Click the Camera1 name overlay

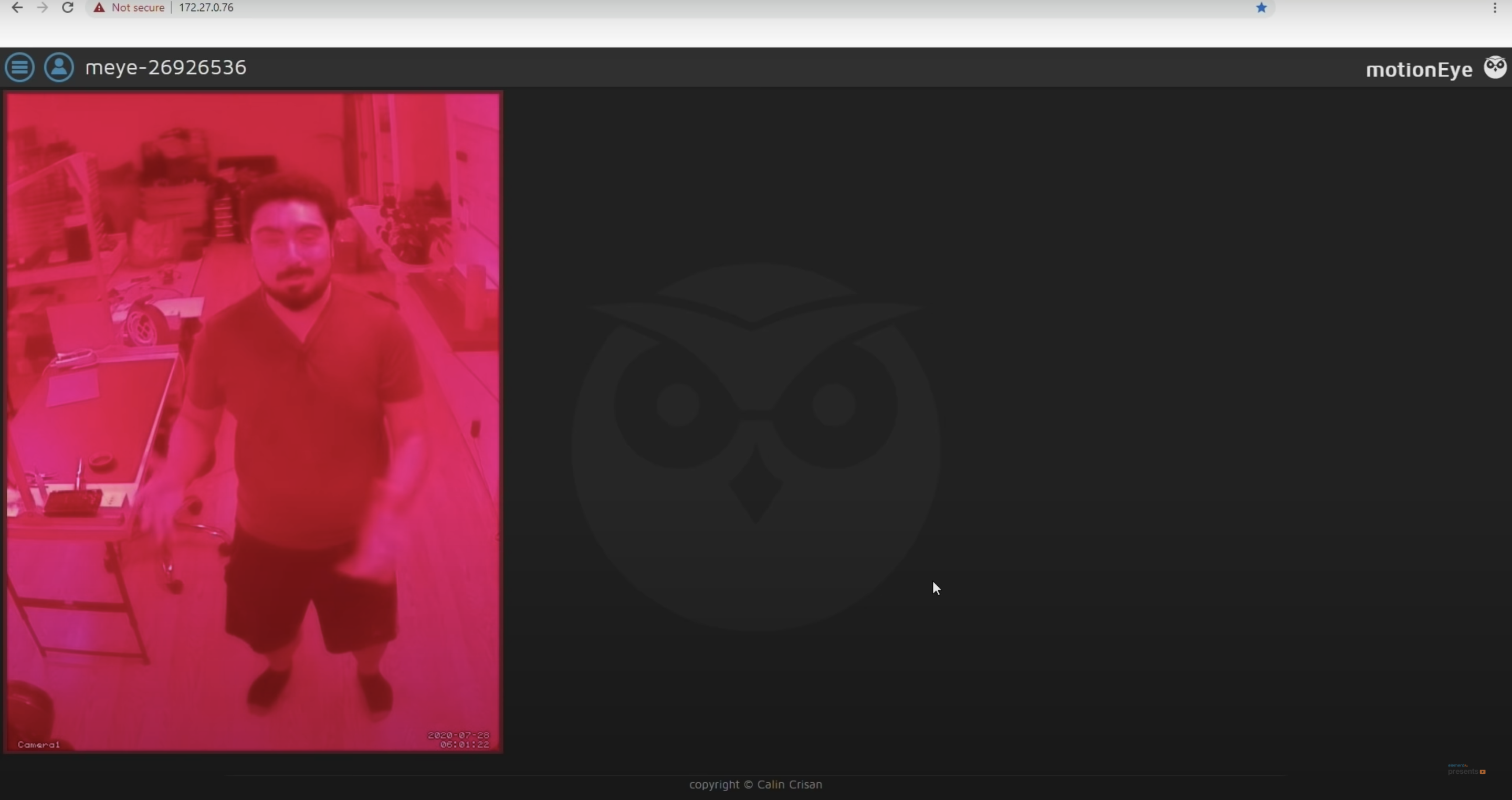(x=39, y=744)
